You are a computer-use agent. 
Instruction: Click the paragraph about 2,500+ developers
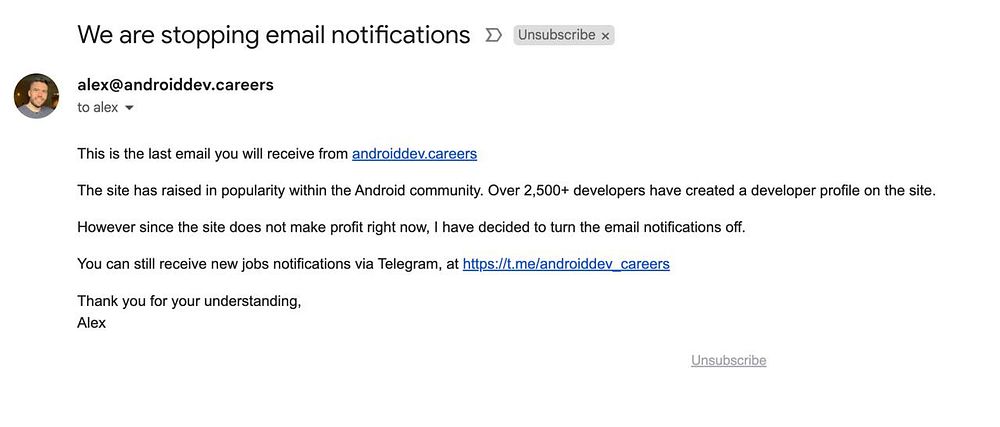505,190
